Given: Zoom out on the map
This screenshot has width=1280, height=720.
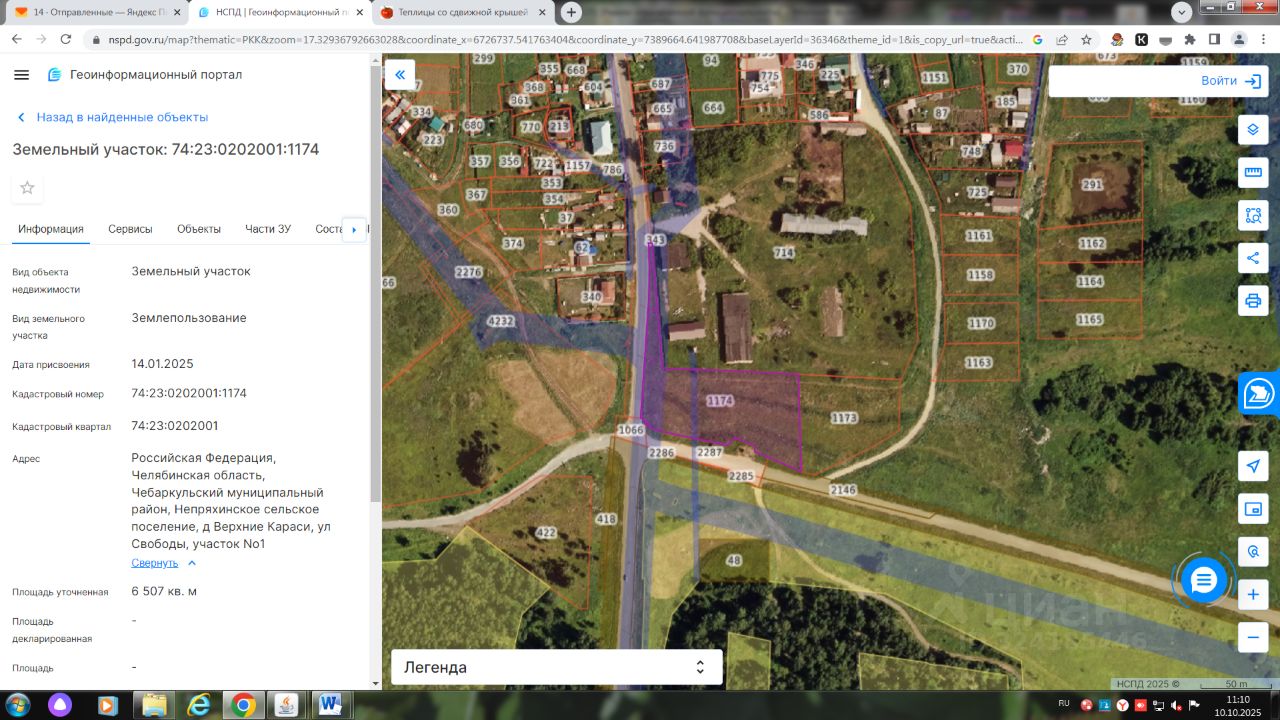Looking at the screenshot, I should [1253, 637].
